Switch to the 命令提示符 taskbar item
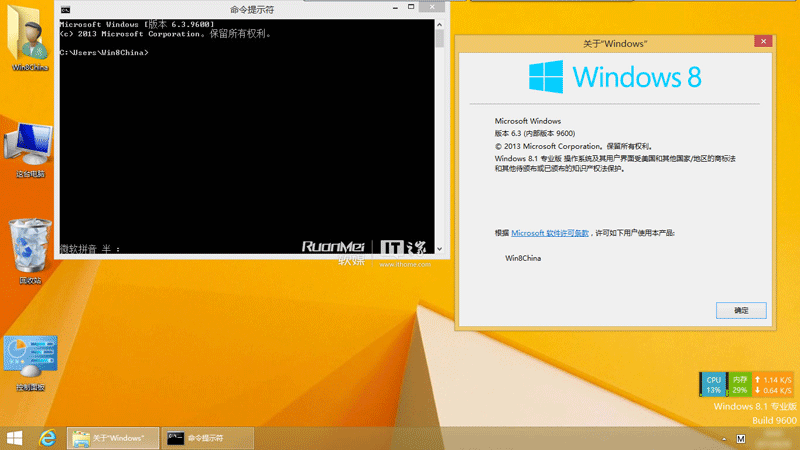800x450 pixels. click(x=205, y=438)
